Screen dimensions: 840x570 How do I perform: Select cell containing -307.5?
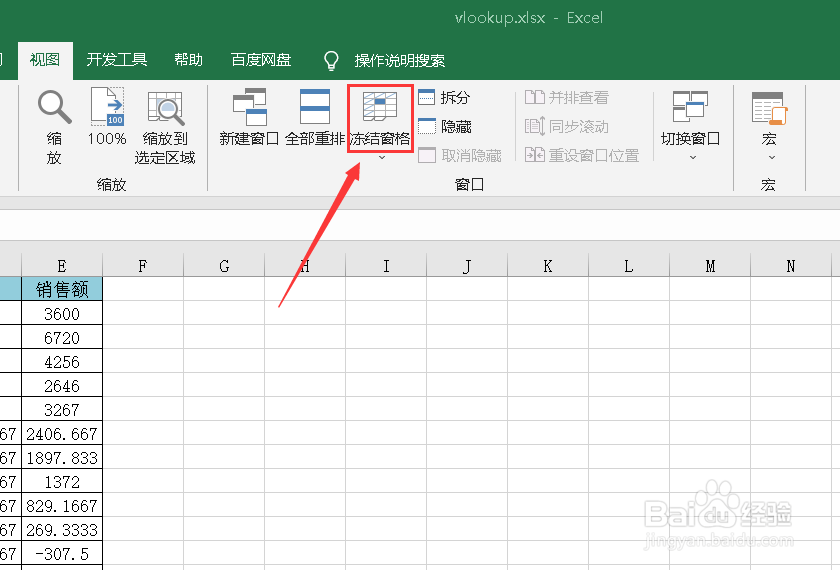[62, 554]
